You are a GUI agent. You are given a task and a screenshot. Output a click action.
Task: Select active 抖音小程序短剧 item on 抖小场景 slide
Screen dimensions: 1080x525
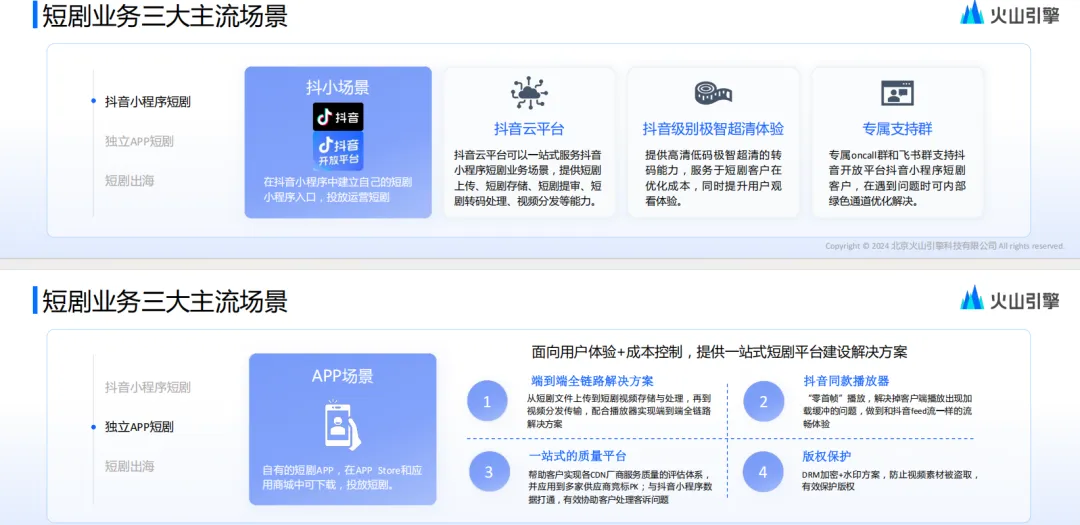coord(147,101)
